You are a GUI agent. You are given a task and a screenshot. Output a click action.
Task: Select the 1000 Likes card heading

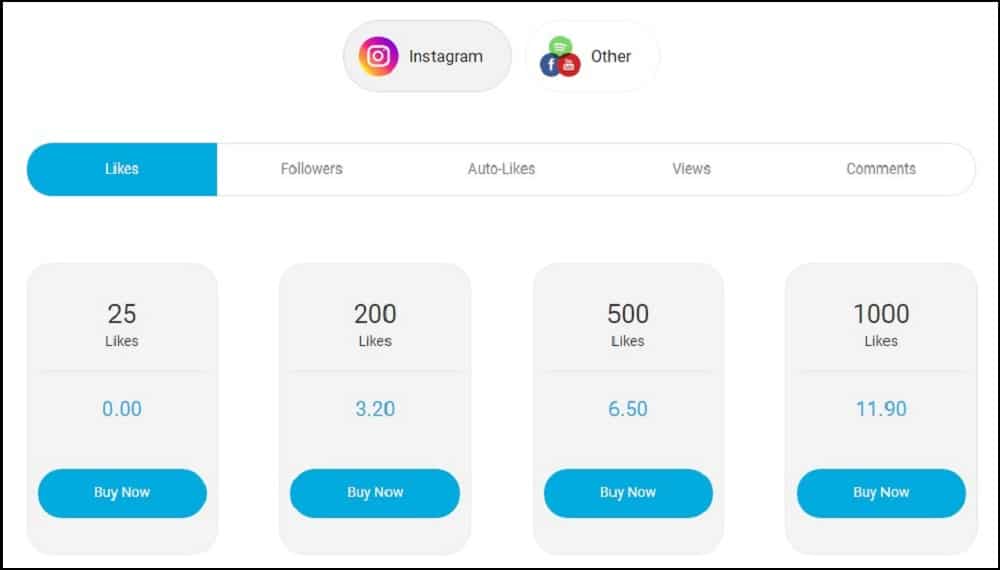click(x=881, y=325)
